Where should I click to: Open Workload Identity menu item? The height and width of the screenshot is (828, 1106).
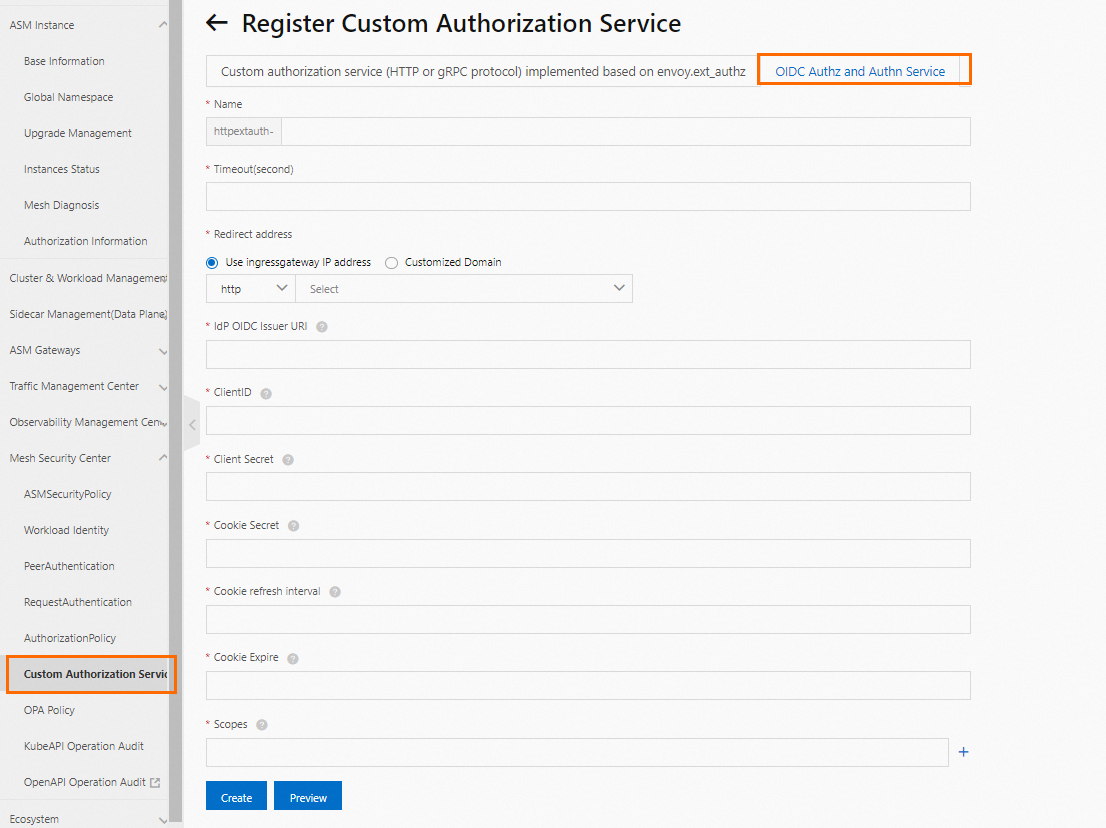pyautogui.click(x=66, y=530)
